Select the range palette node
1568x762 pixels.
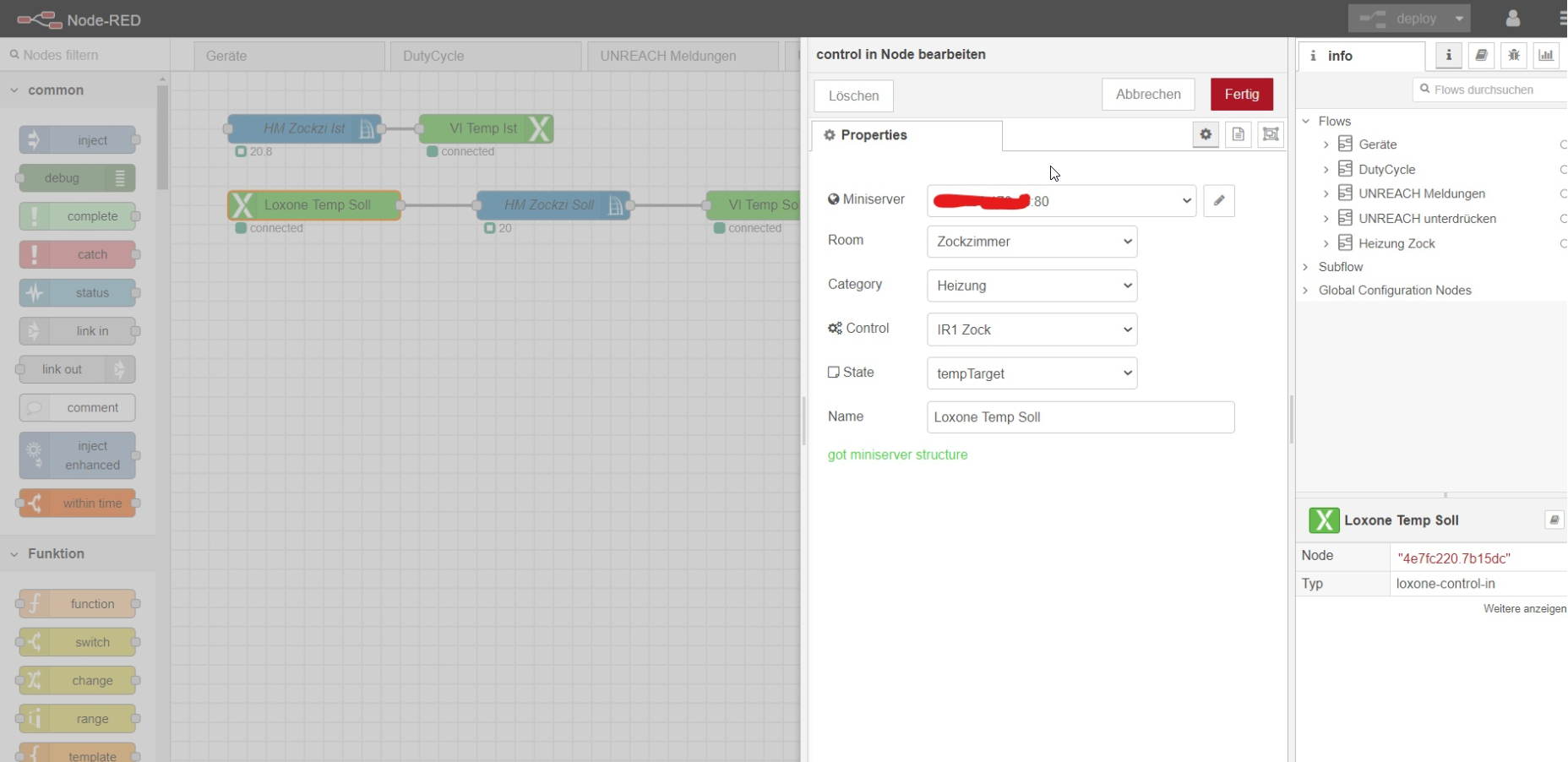pyautogui.click(x=77, y=719)
